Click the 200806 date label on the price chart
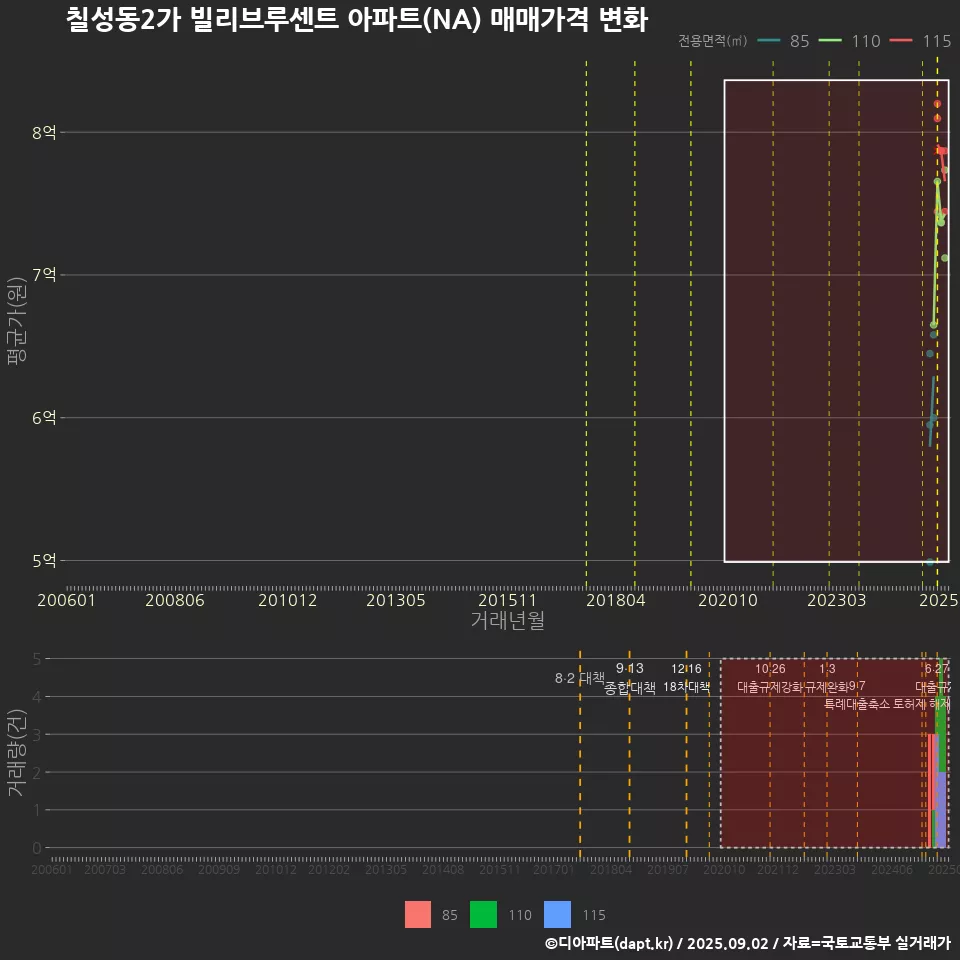The height and width of the screenshot is (960, 960). 174,600
